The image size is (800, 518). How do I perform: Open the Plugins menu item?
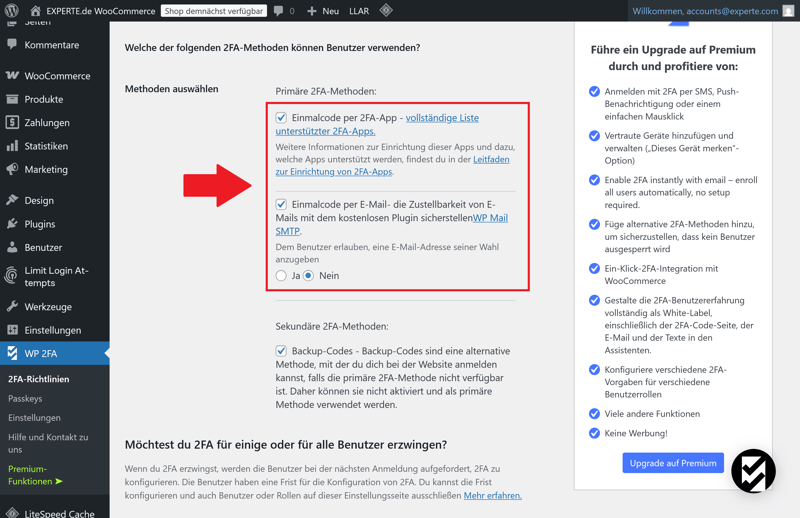point(55,224)
